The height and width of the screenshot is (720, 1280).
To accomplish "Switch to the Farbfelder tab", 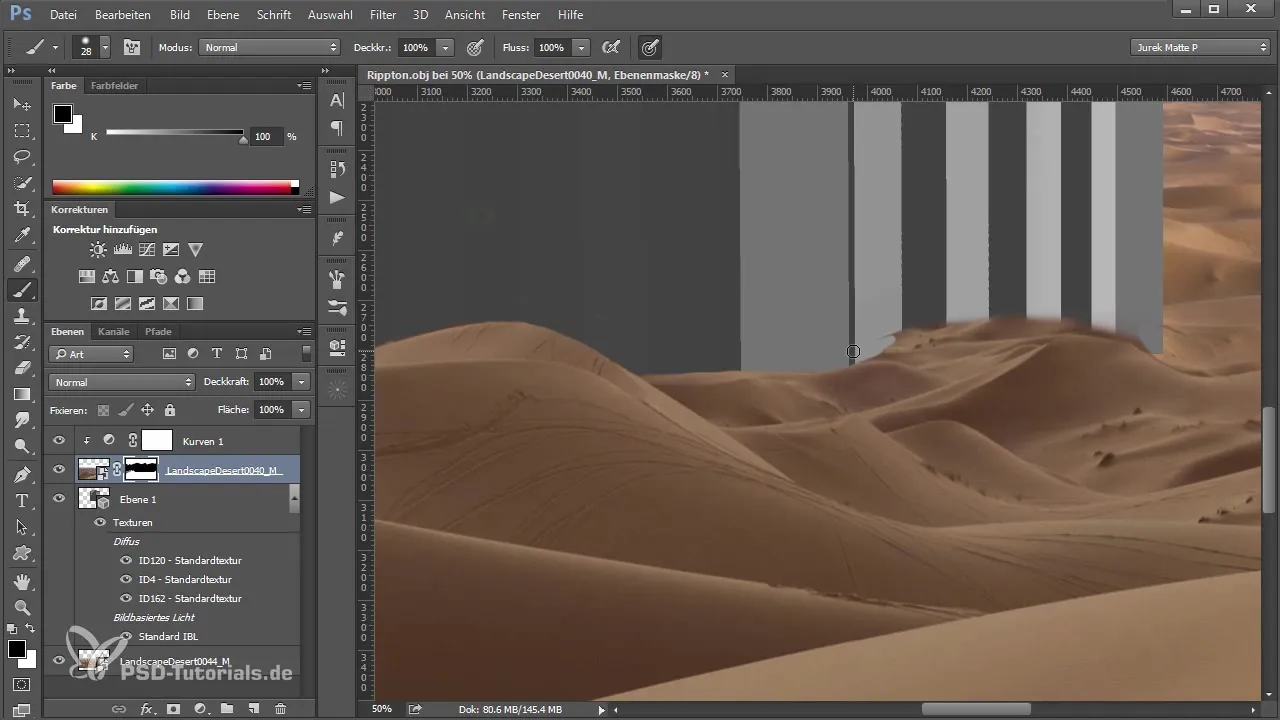I will (114, 86).
